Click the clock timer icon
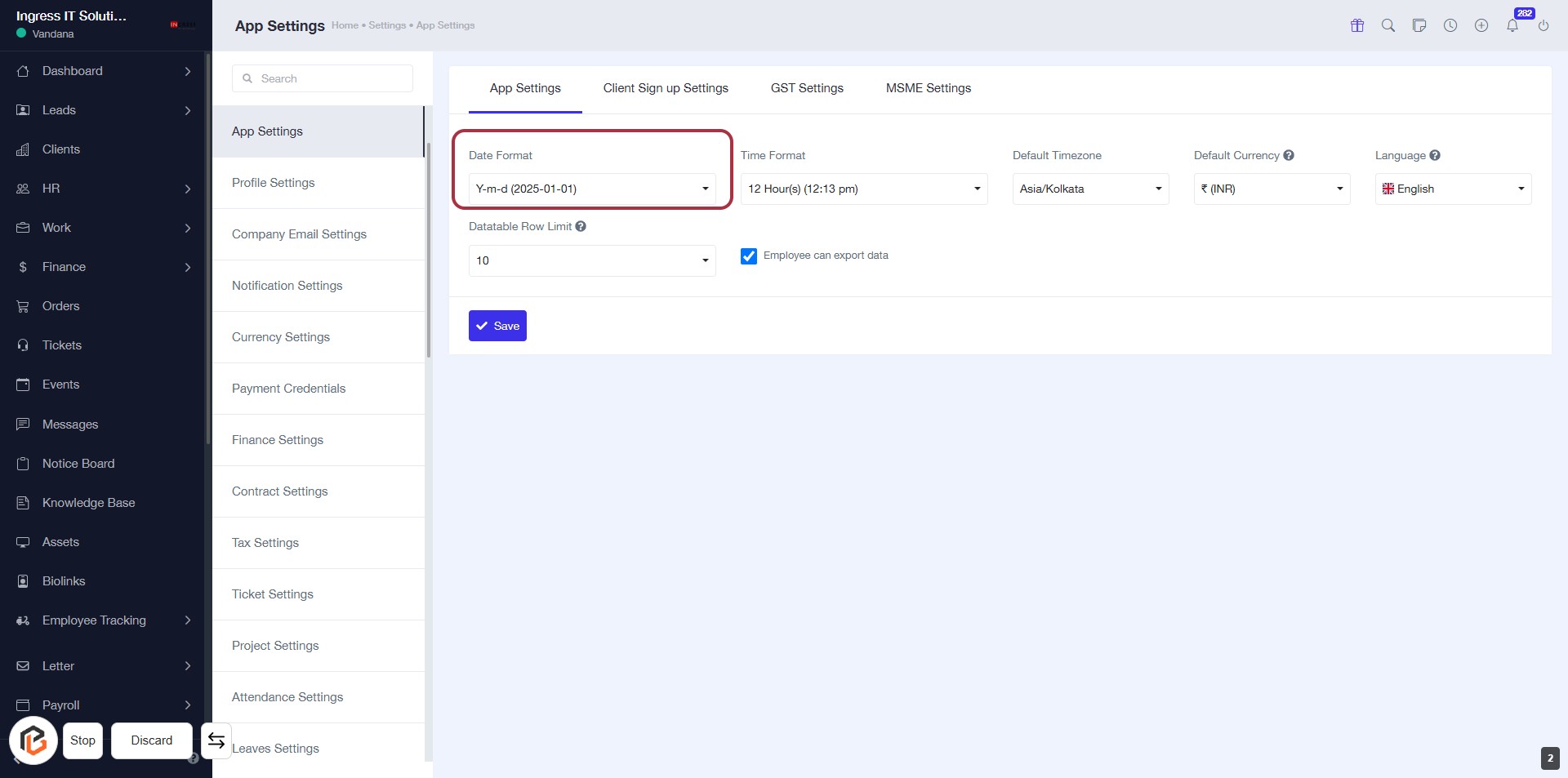This screenshot has height=778, width=1568. point(1450,25)
